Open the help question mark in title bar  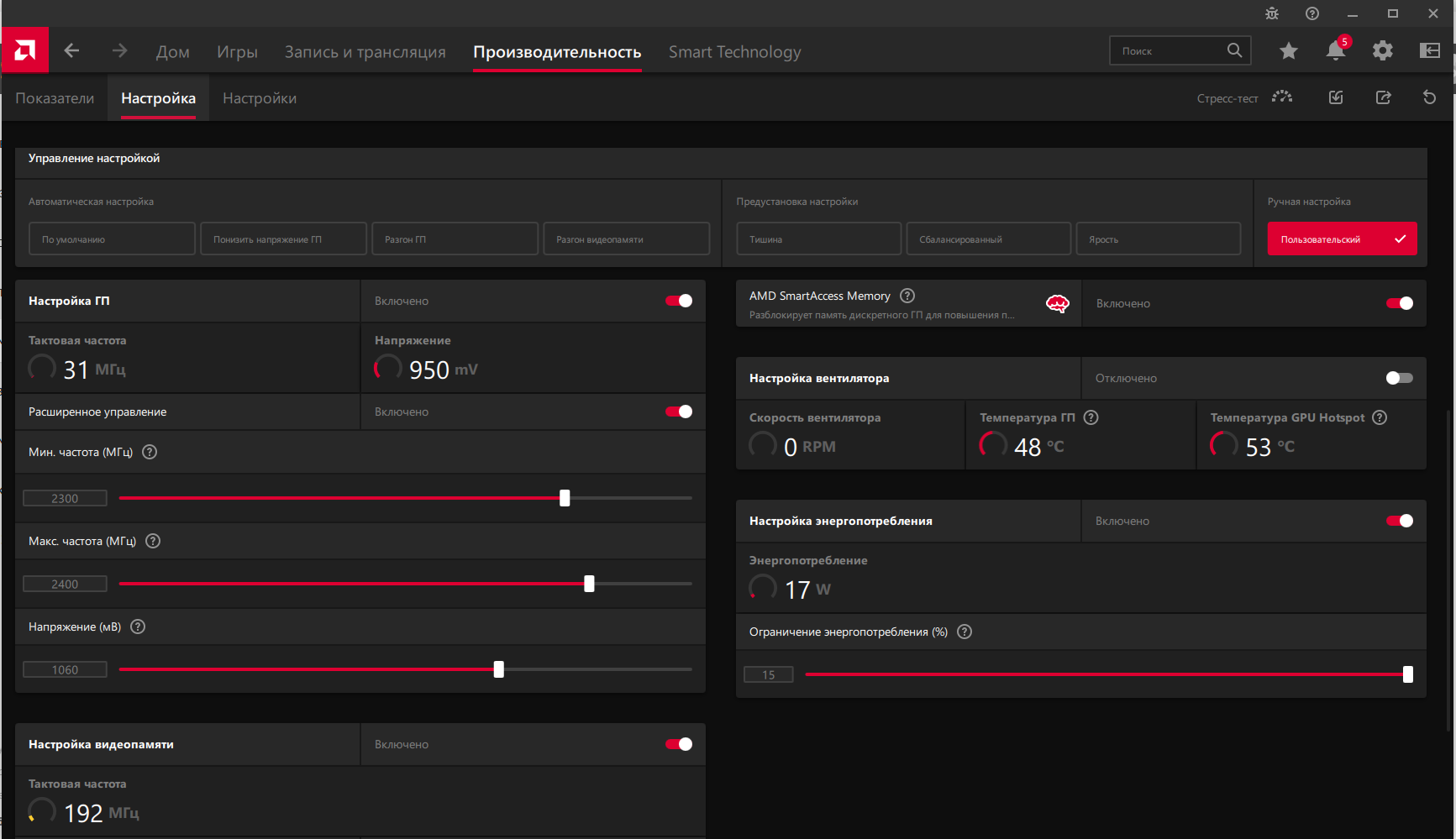click(1312, 13)
